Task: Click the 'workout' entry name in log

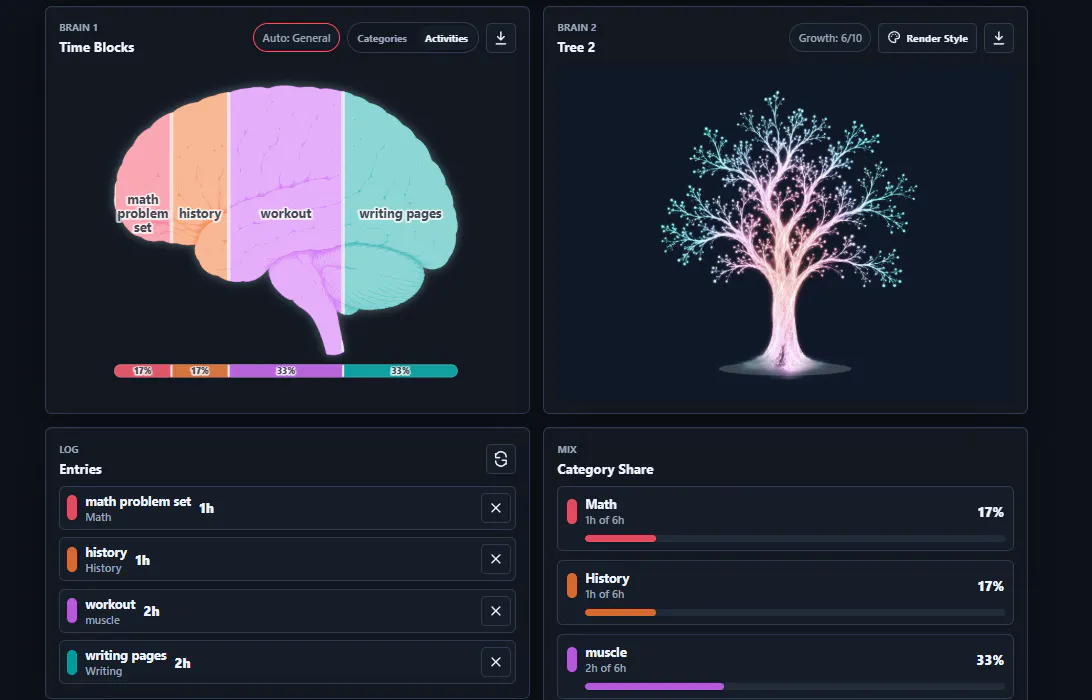Action: tap(110, 605)
